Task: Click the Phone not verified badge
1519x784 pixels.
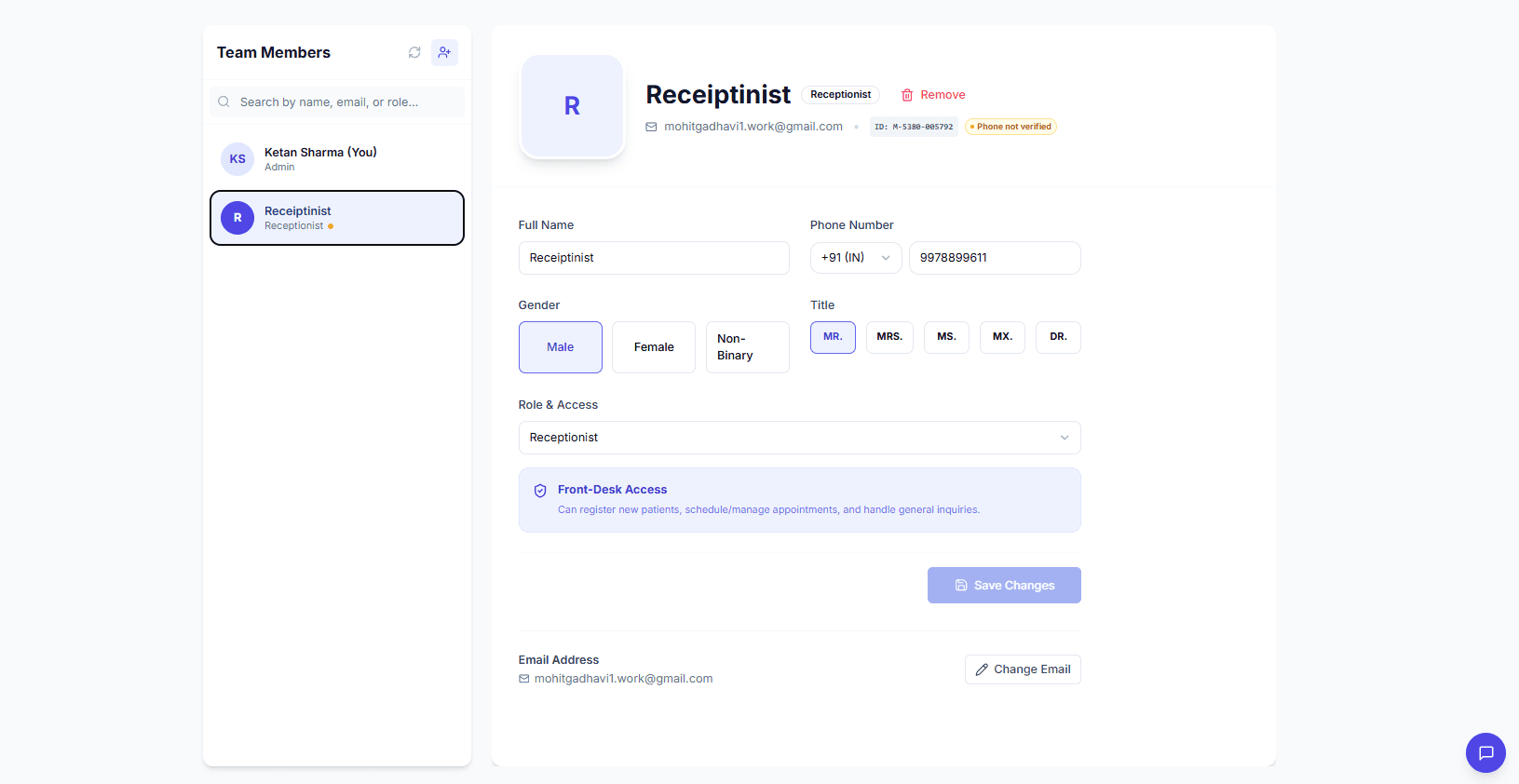Action: [x=1010, y=127]
